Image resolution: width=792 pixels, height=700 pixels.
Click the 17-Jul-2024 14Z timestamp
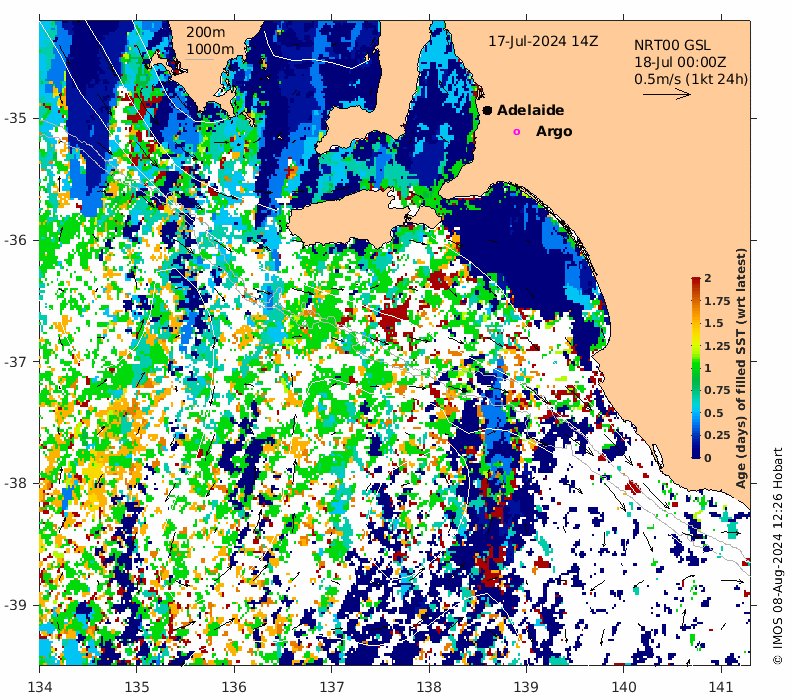tap(543, 41)
